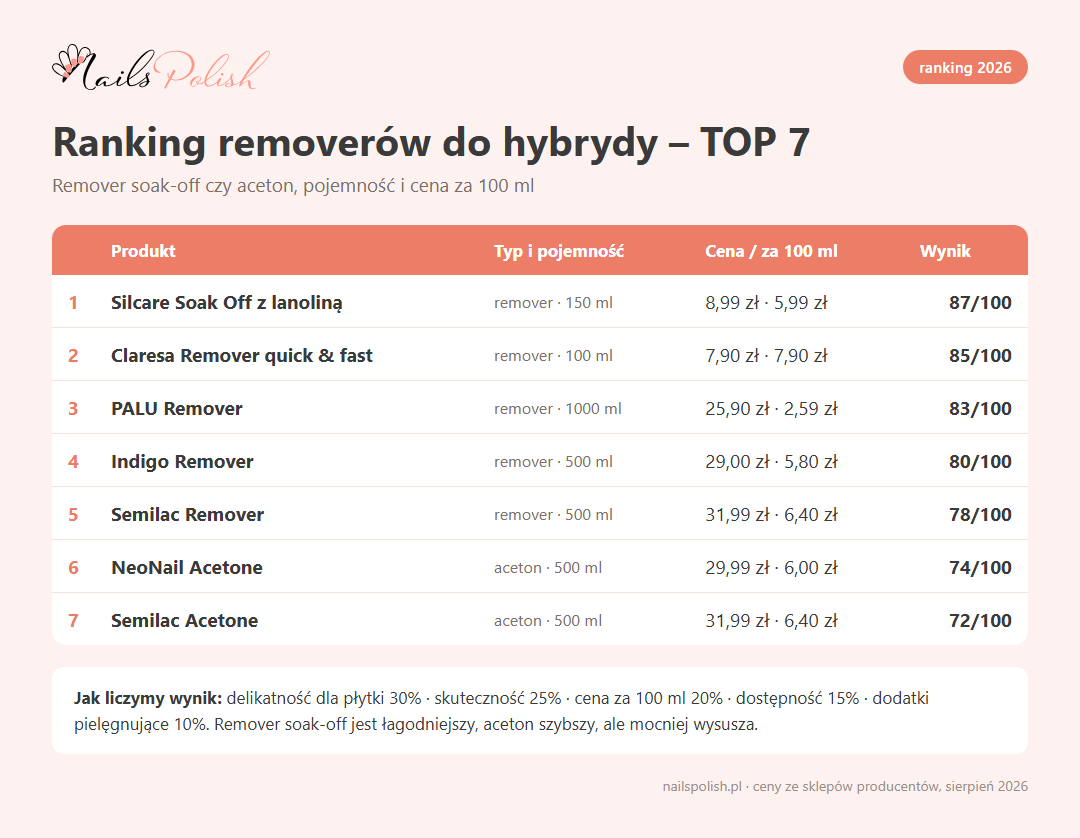This screenshot has height=838, width=1080.
Task: Click the 85/100 score
Action: pos(980,355)
